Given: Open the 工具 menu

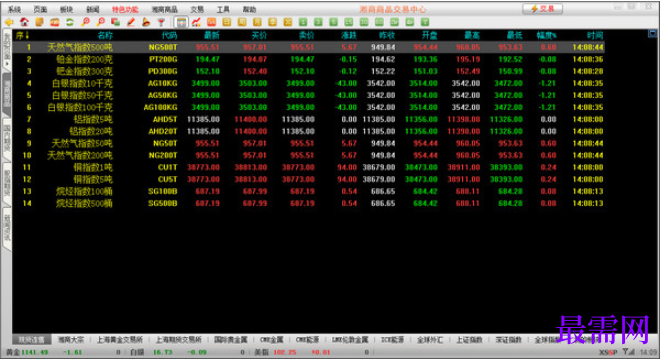Looking at the screenshot, I should 223,9.
